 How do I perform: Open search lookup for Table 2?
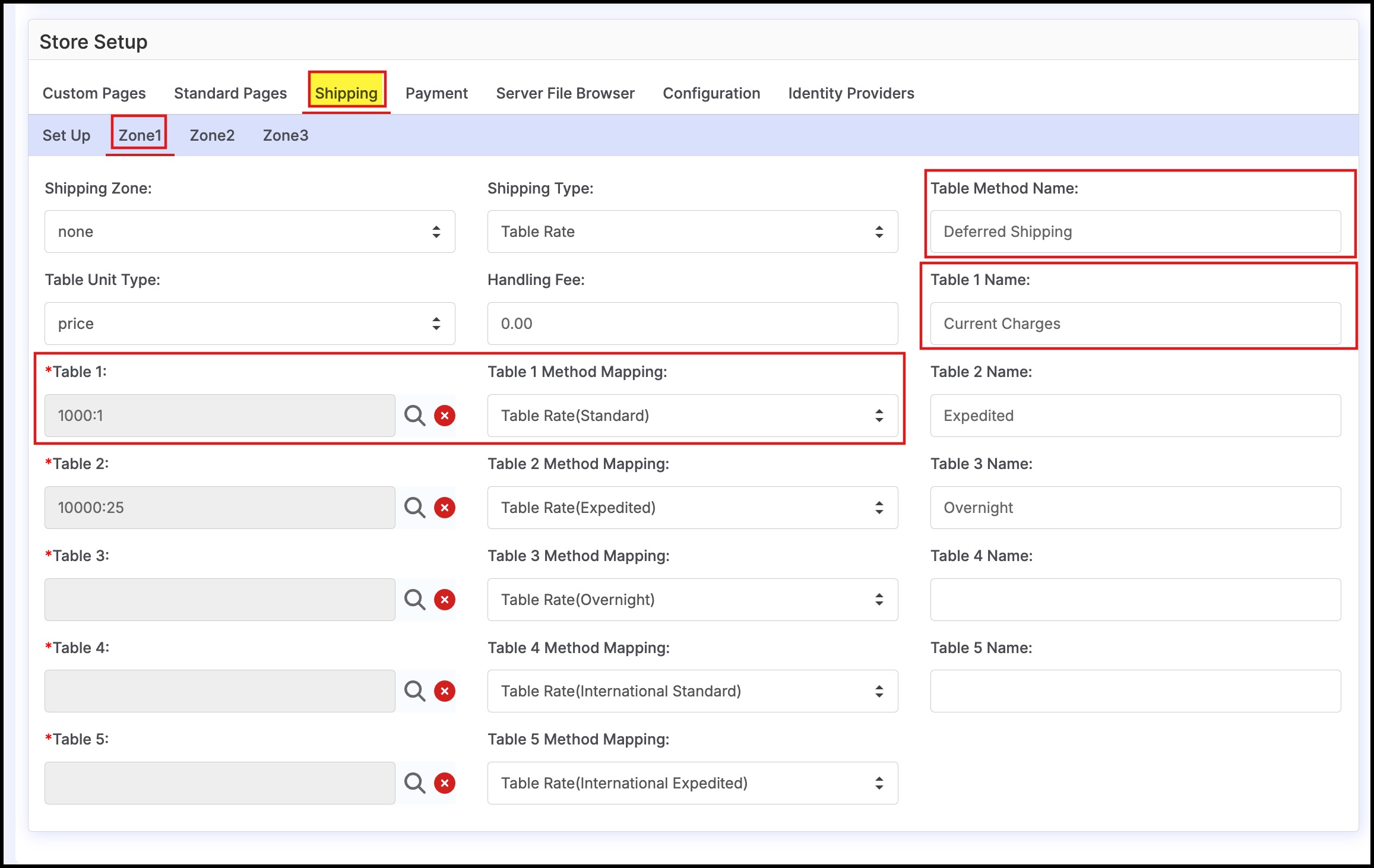[x=414, y=508]
